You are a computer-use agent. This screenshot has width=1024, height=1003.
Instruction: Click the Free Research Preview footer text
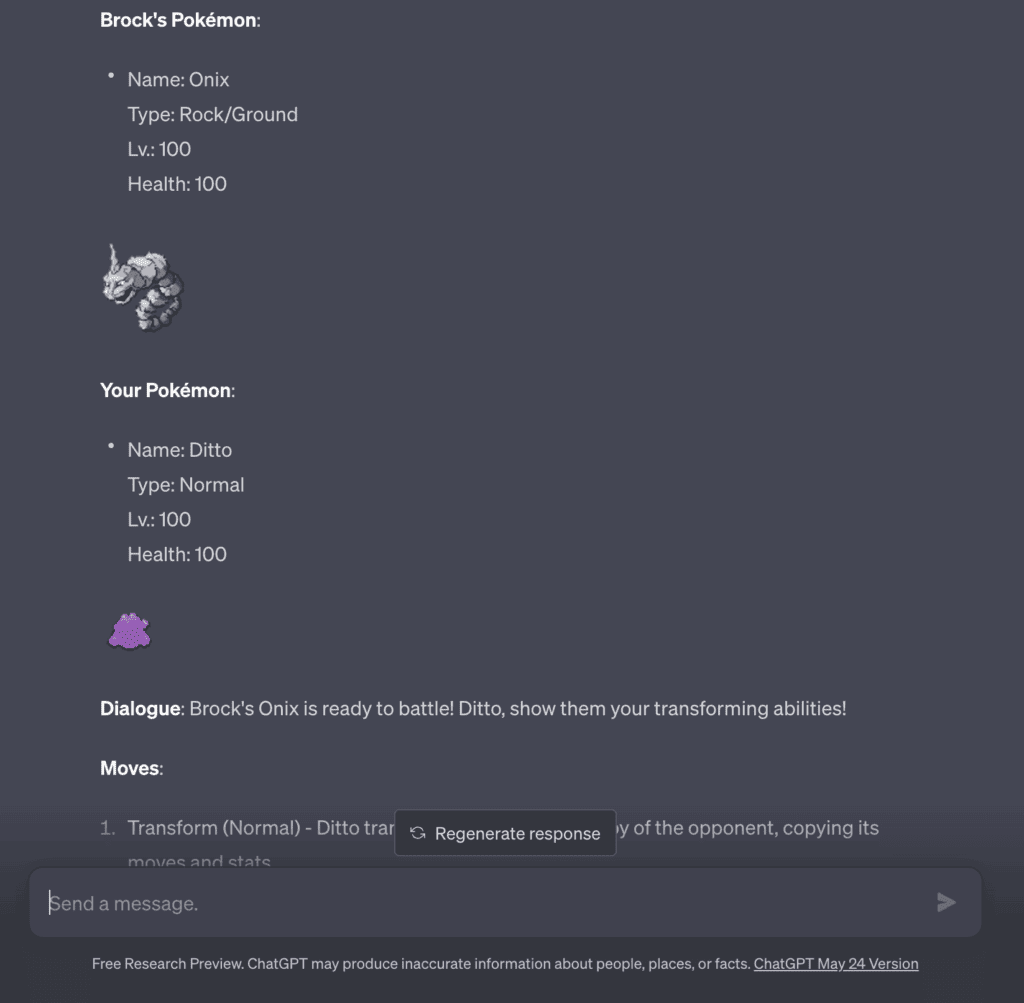(420, 963)
